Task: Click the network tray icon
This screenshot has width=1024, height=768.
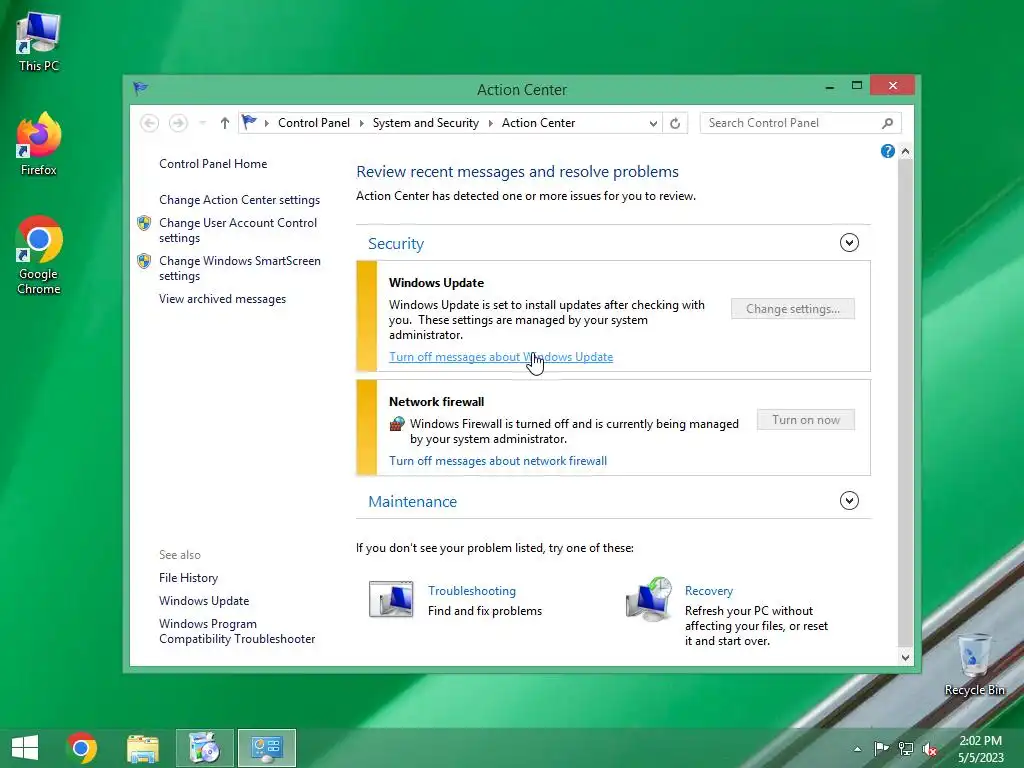Action: tap(906, 749)
